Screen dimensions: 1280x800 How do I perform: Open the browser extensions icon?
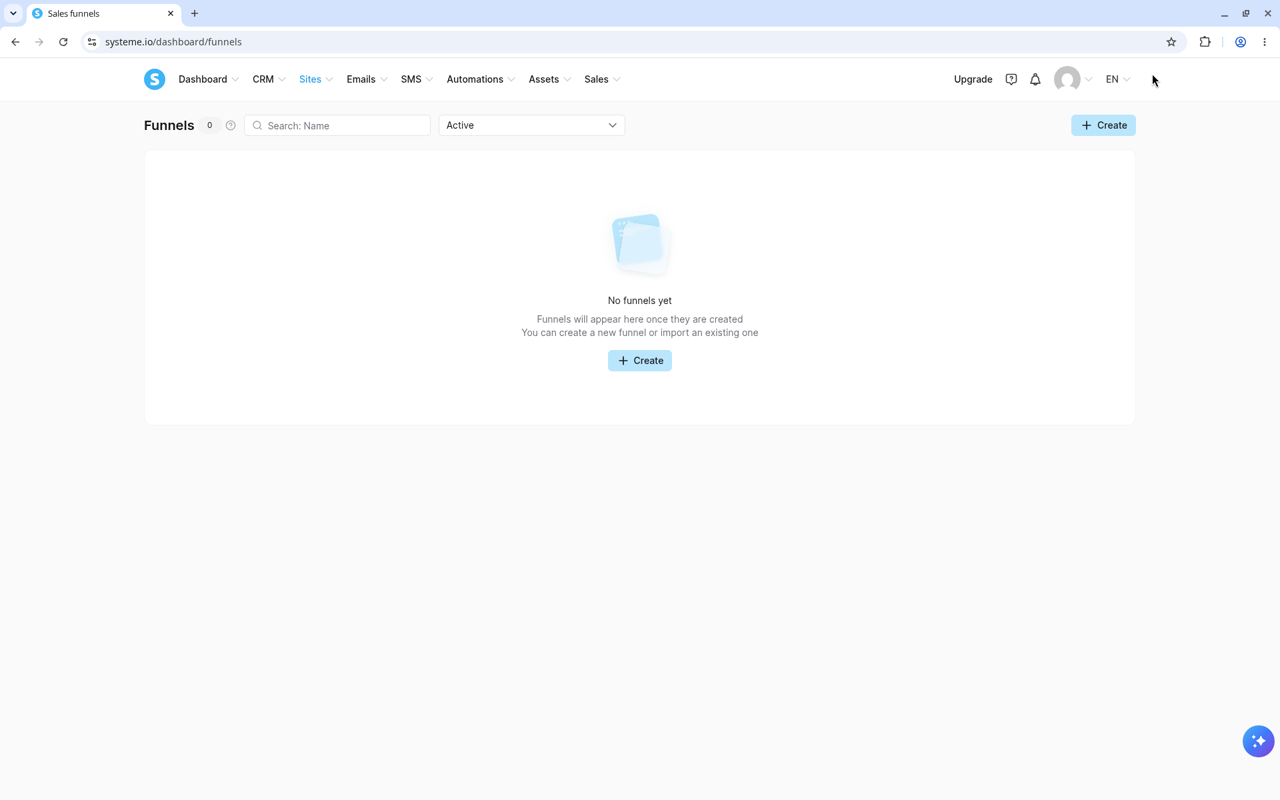pos(1205,42)
